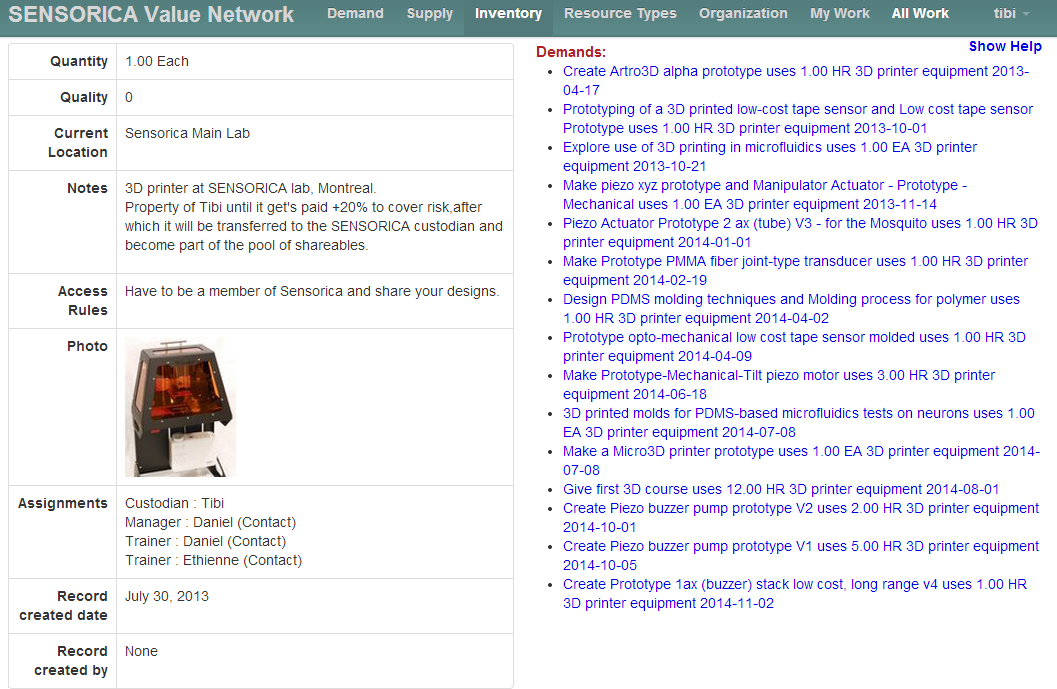The image size is (1057, 689).
Task: Click 'Trainer : Daniel (Contact)' assignment
Action: pyautogui.click(x=205, y=541)
